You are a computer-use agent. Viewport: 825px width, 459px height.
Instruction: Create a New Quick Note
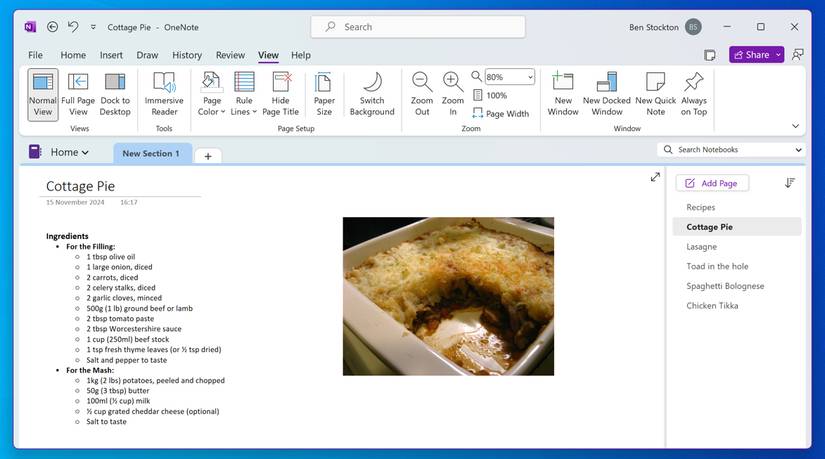point(656,95)
